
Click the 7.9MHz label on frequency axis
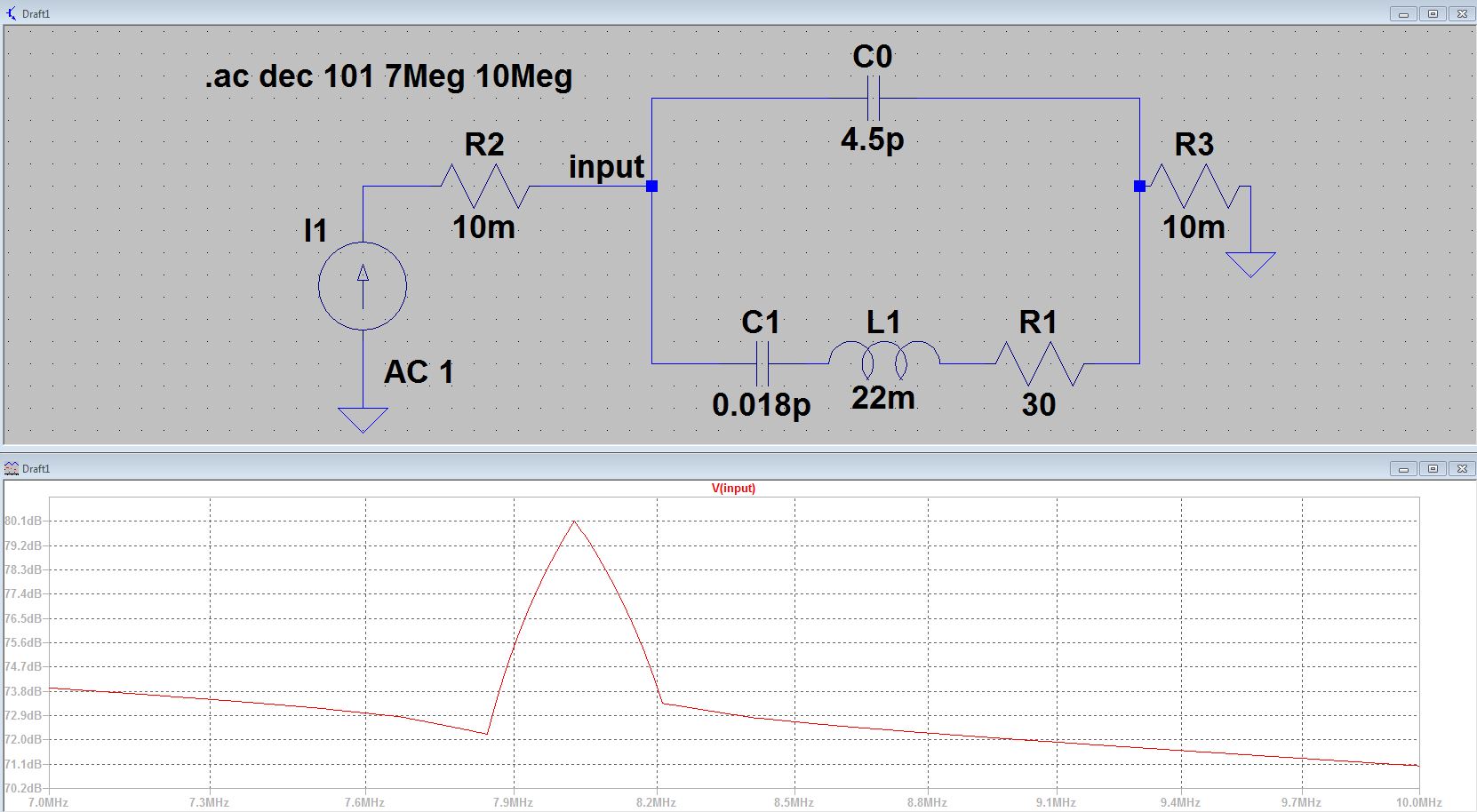(x=513, y=802)
